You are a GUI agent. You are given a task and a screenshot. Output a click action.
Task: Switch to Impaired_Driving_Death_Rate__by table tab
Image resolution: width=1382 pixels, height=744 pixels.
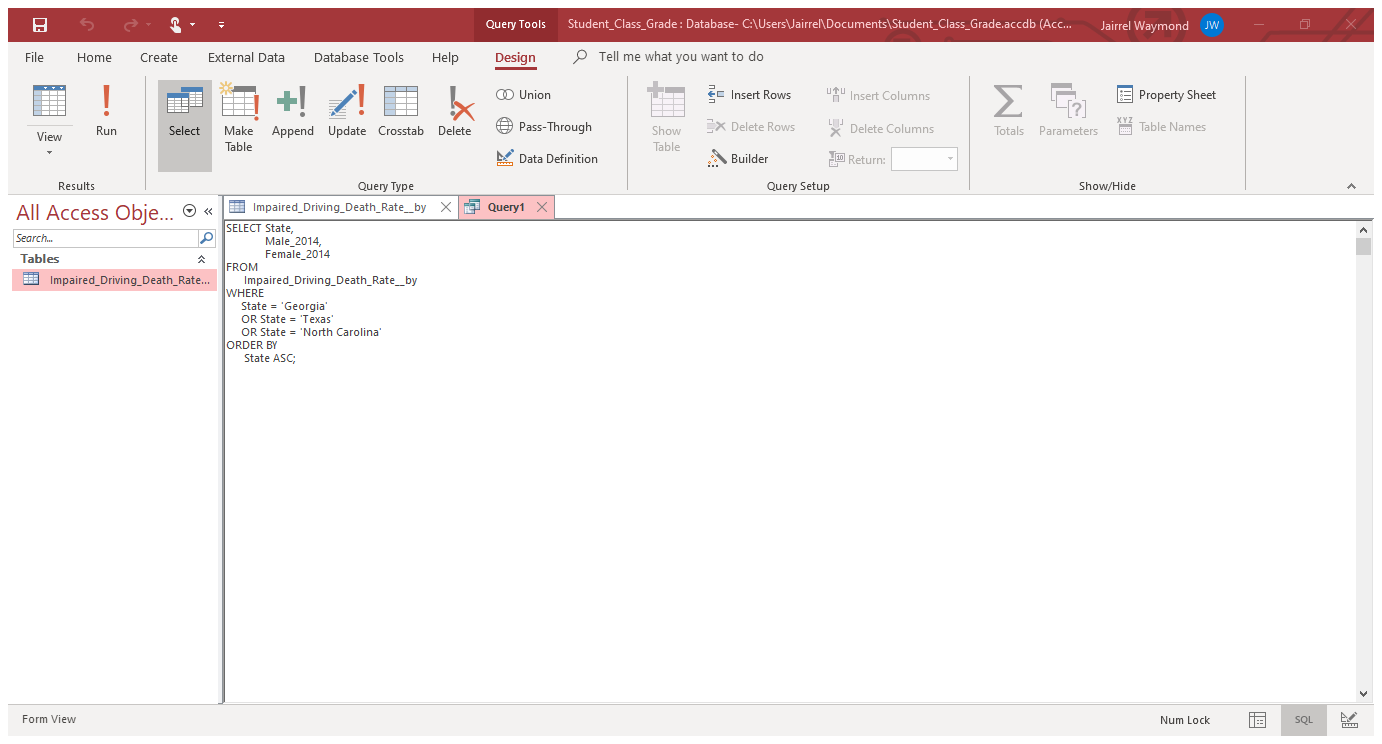(x=339, y=207)
